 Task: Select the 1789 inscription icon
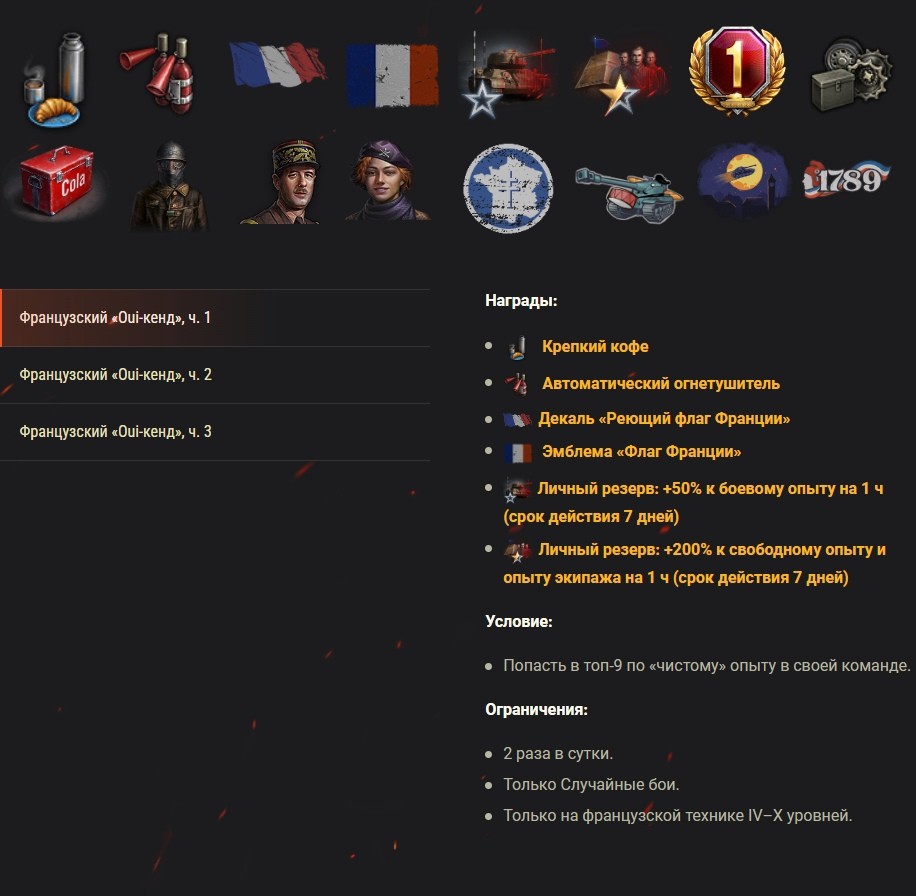(846, 179)
